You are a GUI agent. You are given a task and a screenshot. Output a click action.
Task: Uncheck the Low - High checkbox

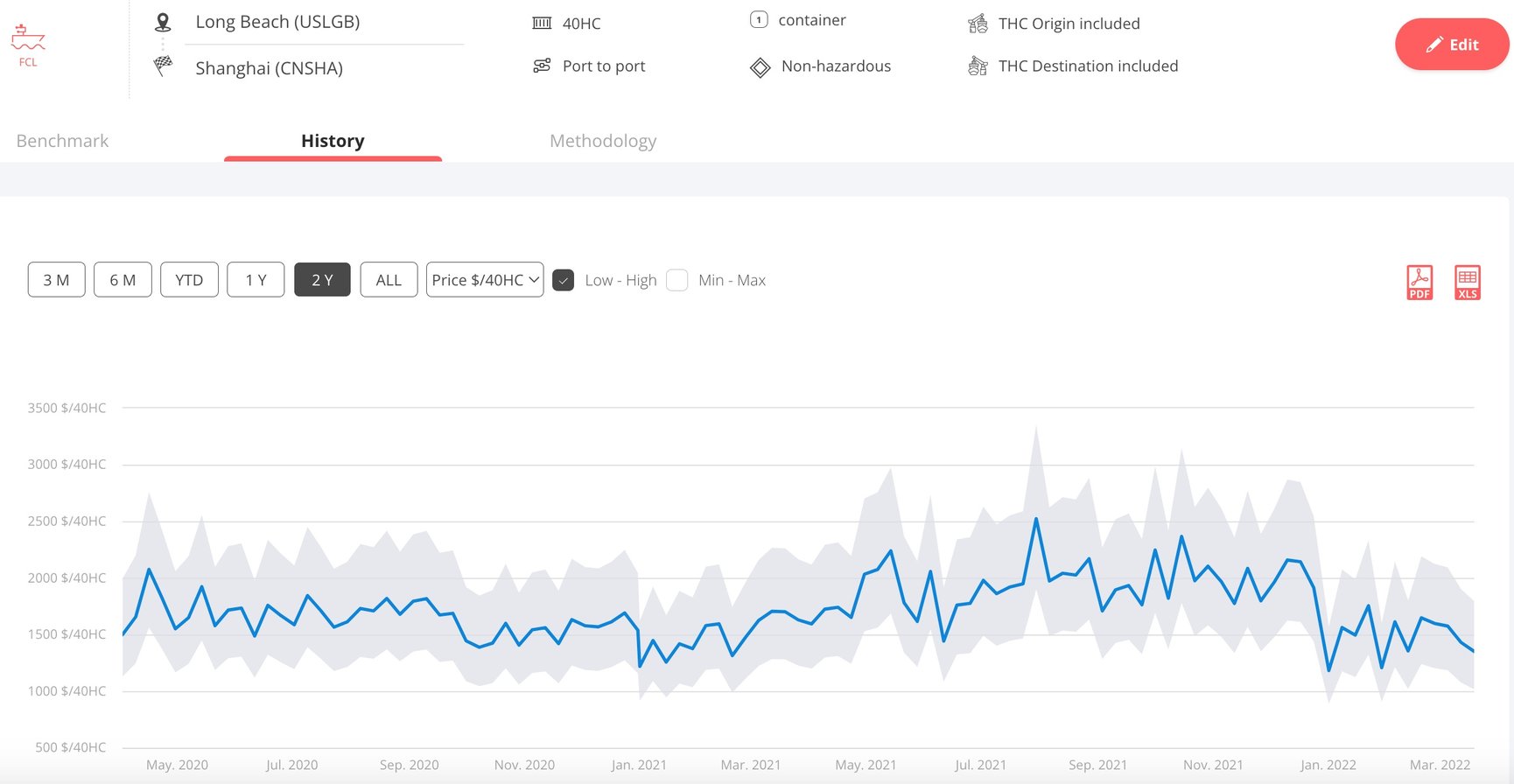pos(564,280)
